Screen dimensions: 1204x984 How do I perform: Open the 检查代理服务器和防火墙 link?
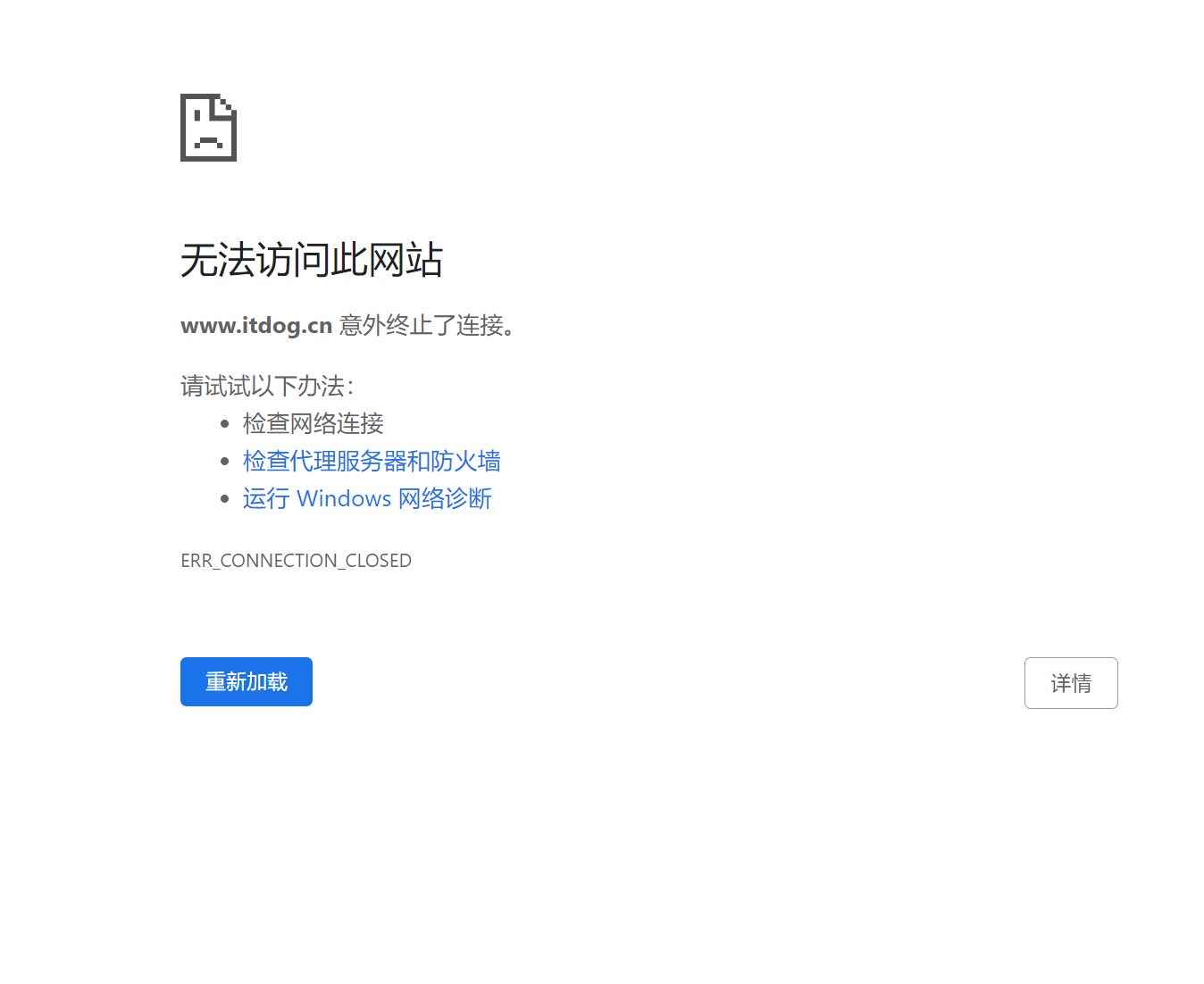(x=372, y=461)
